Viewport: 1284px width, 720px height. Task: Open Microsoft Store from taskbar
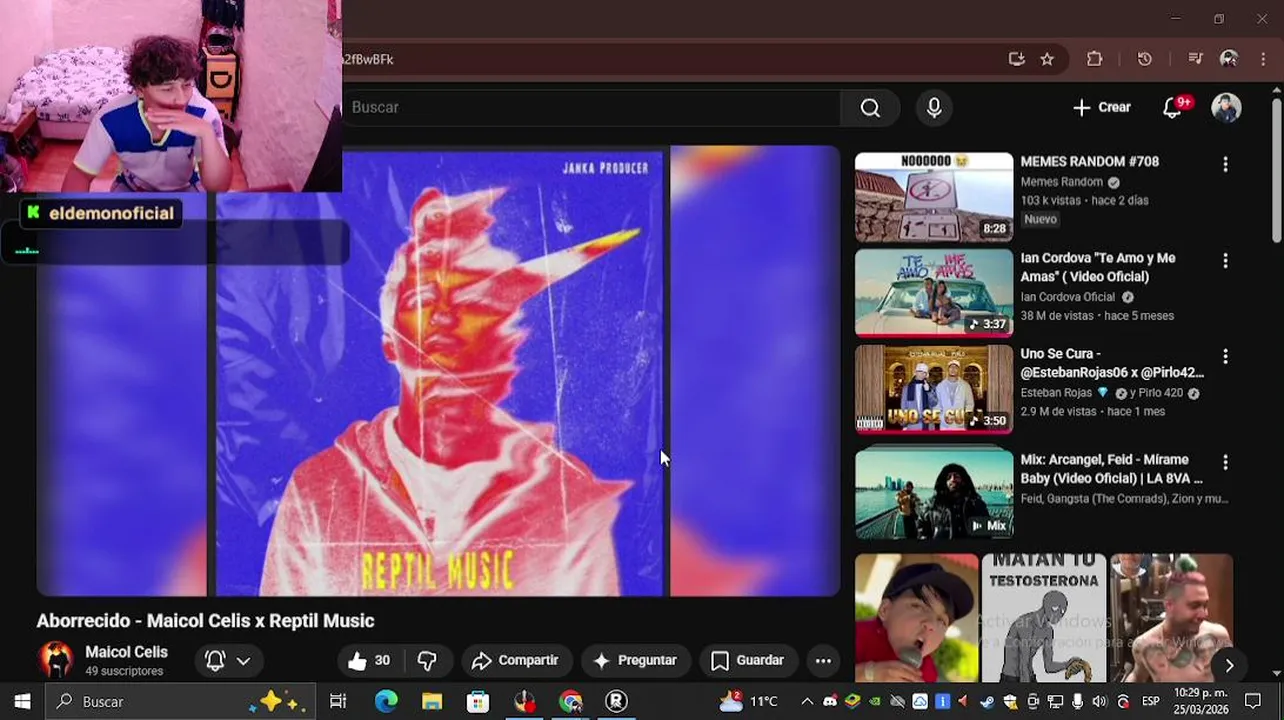[x=478, y=702]
